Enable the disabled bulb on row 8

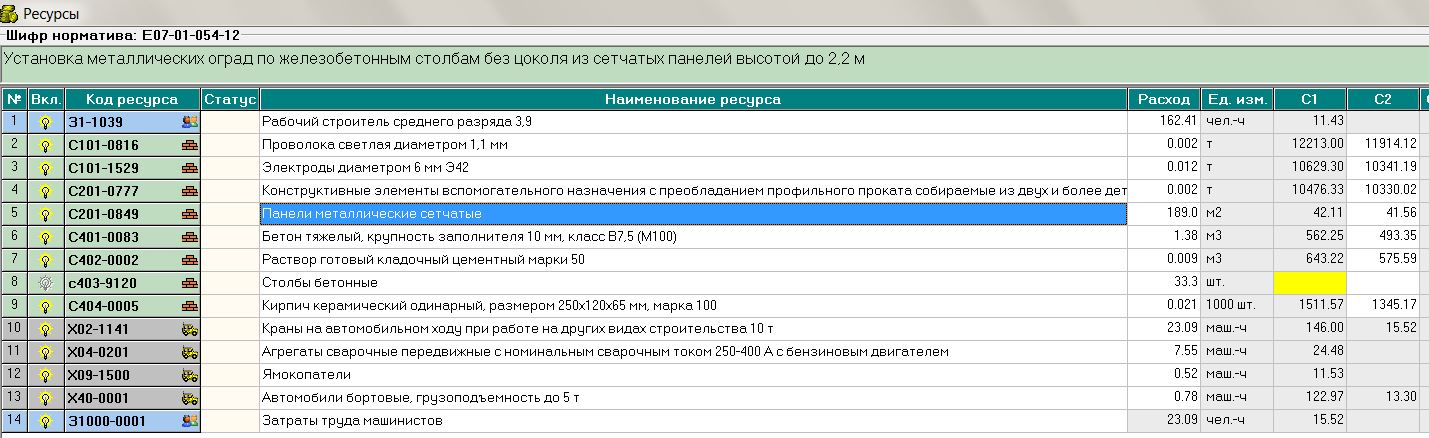point(45,283)
